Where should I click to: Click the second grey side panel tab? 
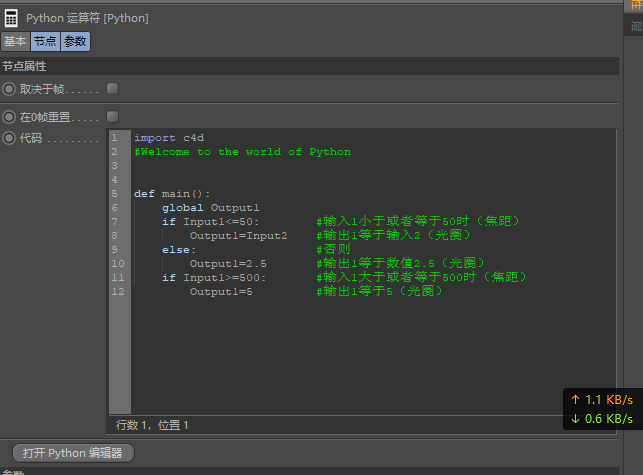(634, 25)
